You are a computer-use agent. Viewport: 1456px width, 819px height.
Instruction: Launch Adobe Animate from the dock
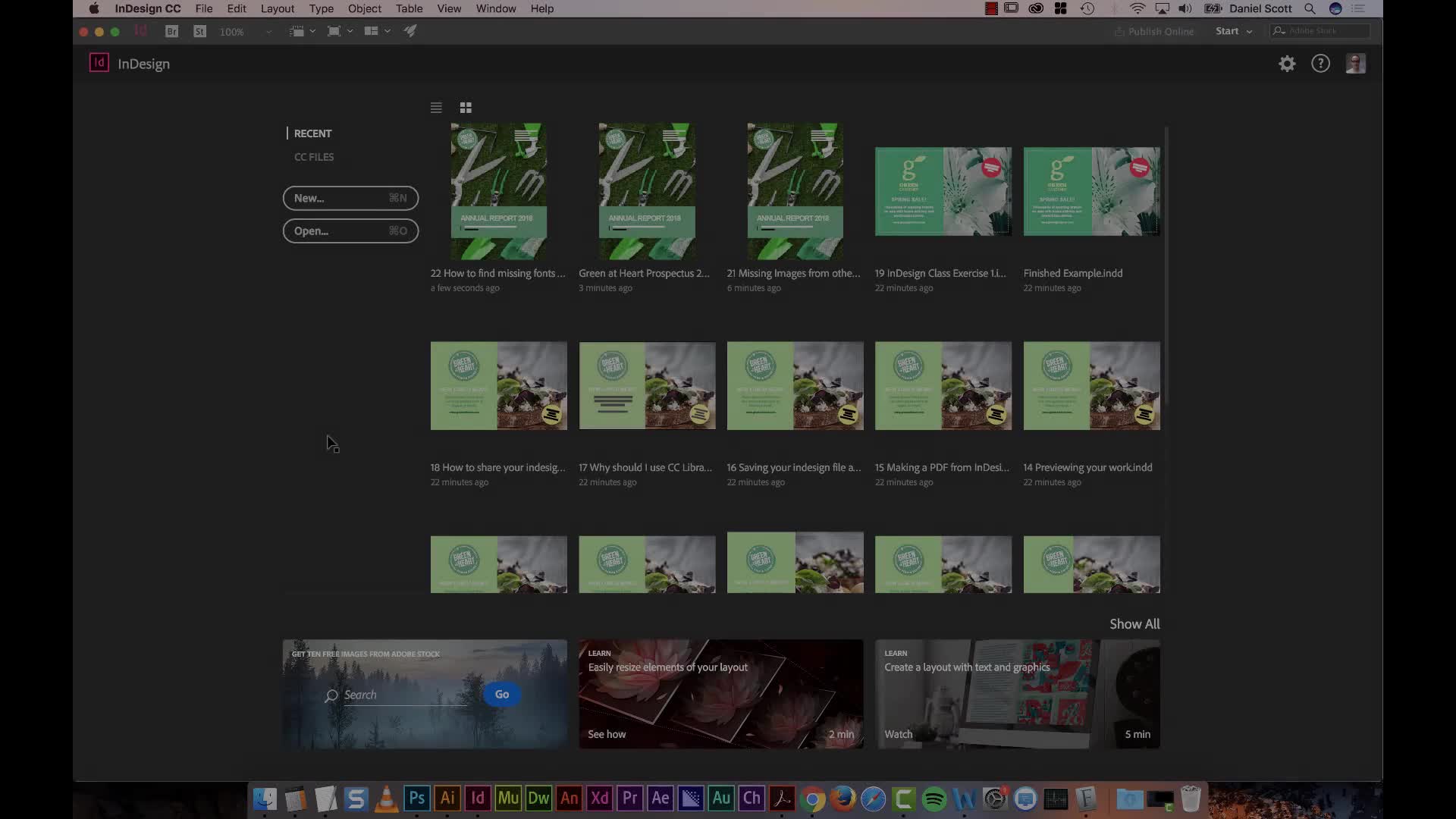coord(569,798)
